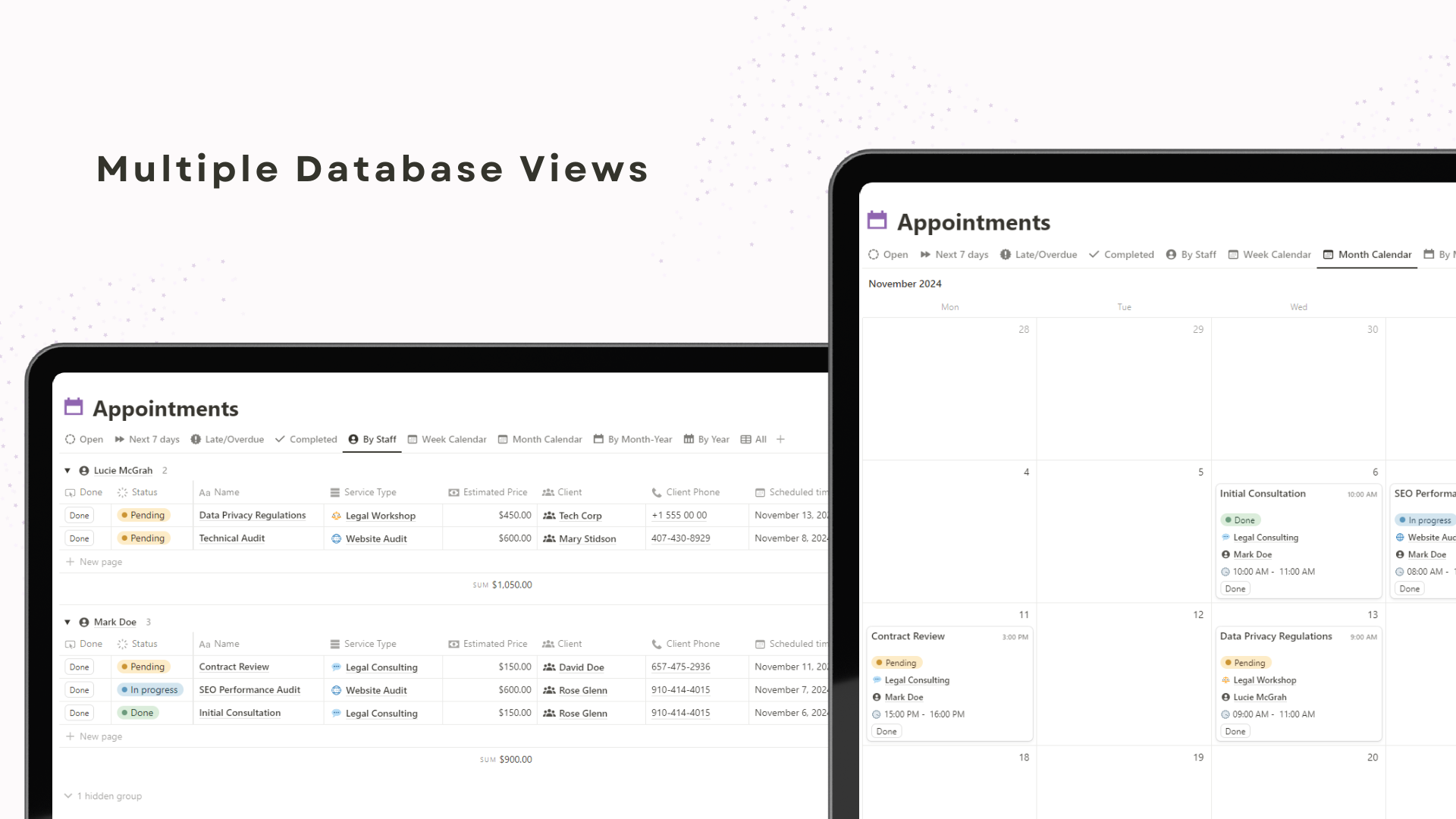Click the phone number +1 555 00 00
Screen dimensions: 1456x819
(679, 515)
